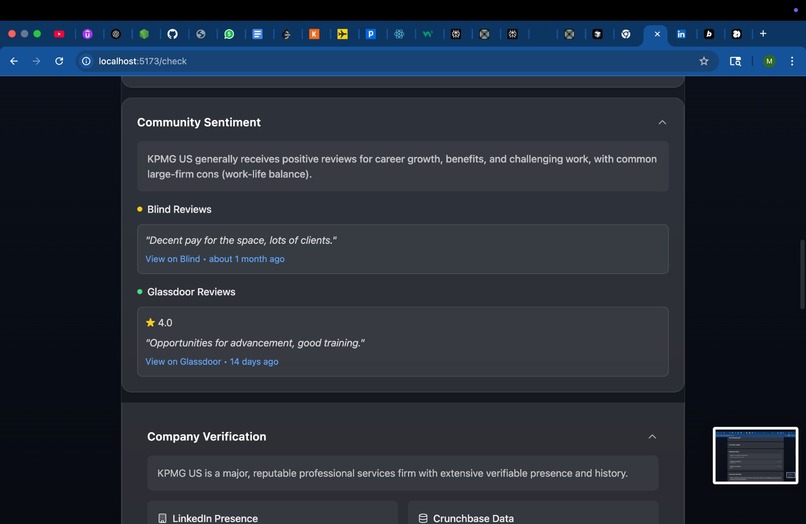Screen dimensions: 806x524
Task: Open the View on Glassdoor link
Action: (183, 362)
